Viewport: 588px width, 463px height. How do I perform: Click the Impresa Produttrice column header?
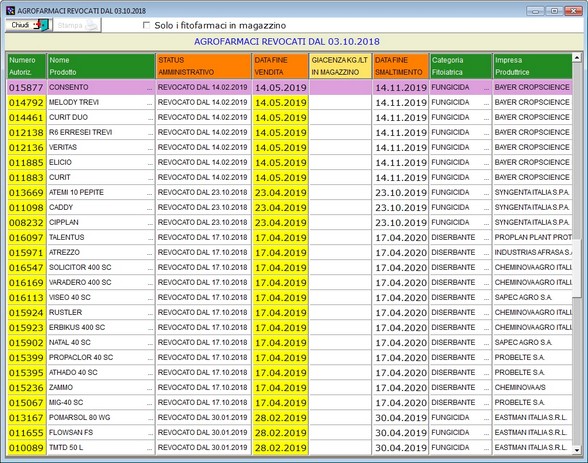pos(532,66)
